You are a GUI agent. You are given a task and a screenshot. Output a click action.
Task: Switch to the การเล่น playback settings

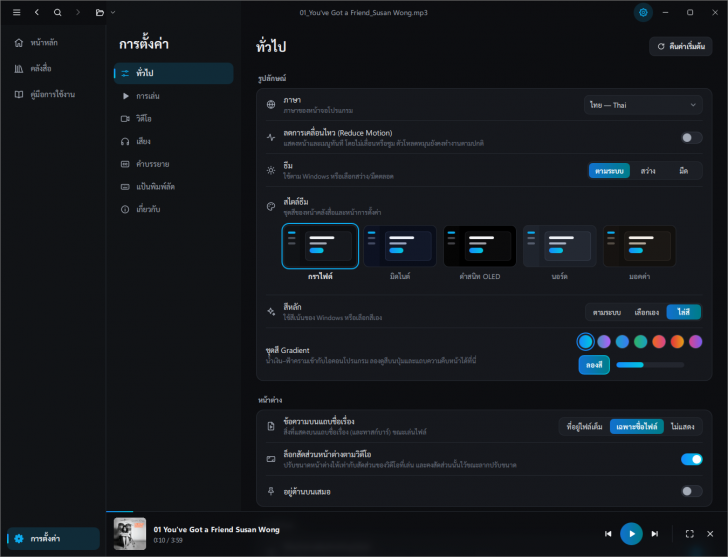click(173, 96)
